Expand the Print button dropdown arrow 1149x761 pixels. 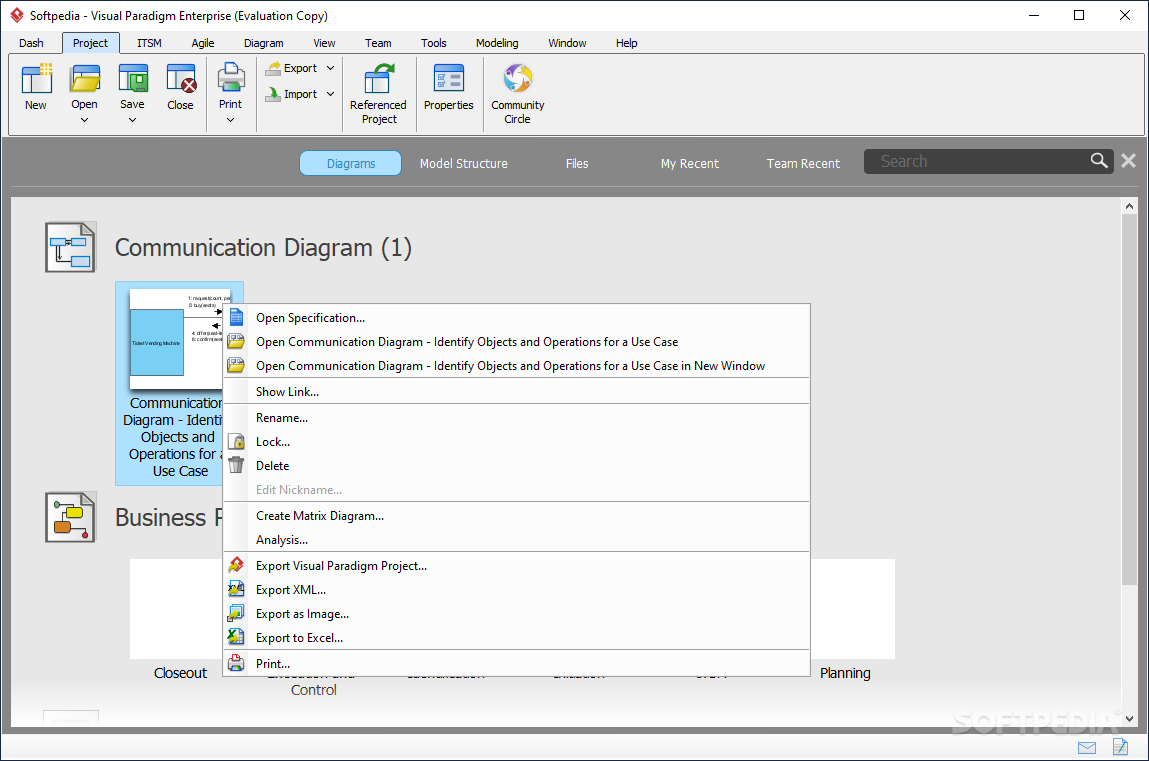pos(230,120)
